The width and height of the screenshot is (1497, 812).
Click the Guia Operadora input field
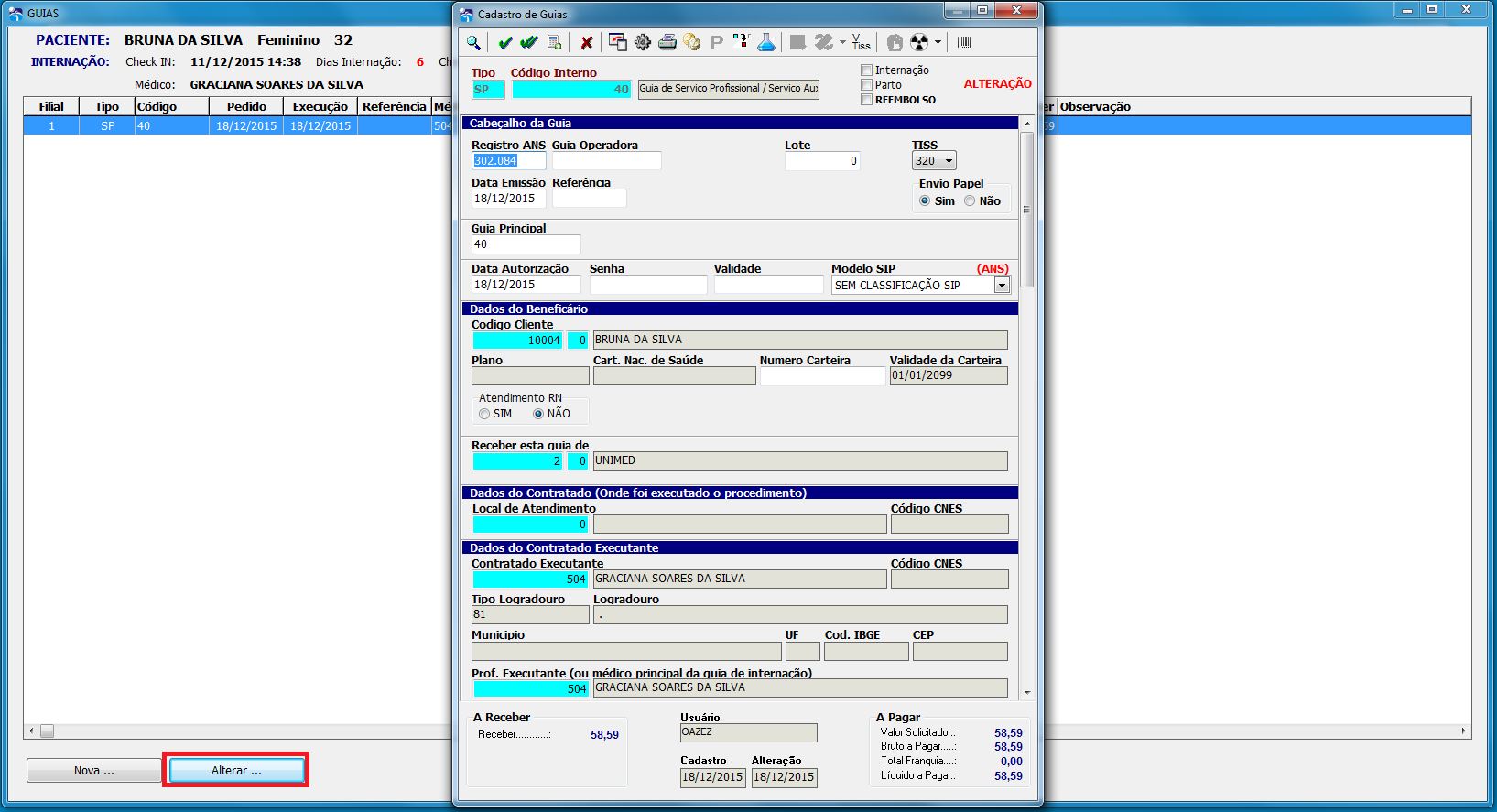pos(606,161)
